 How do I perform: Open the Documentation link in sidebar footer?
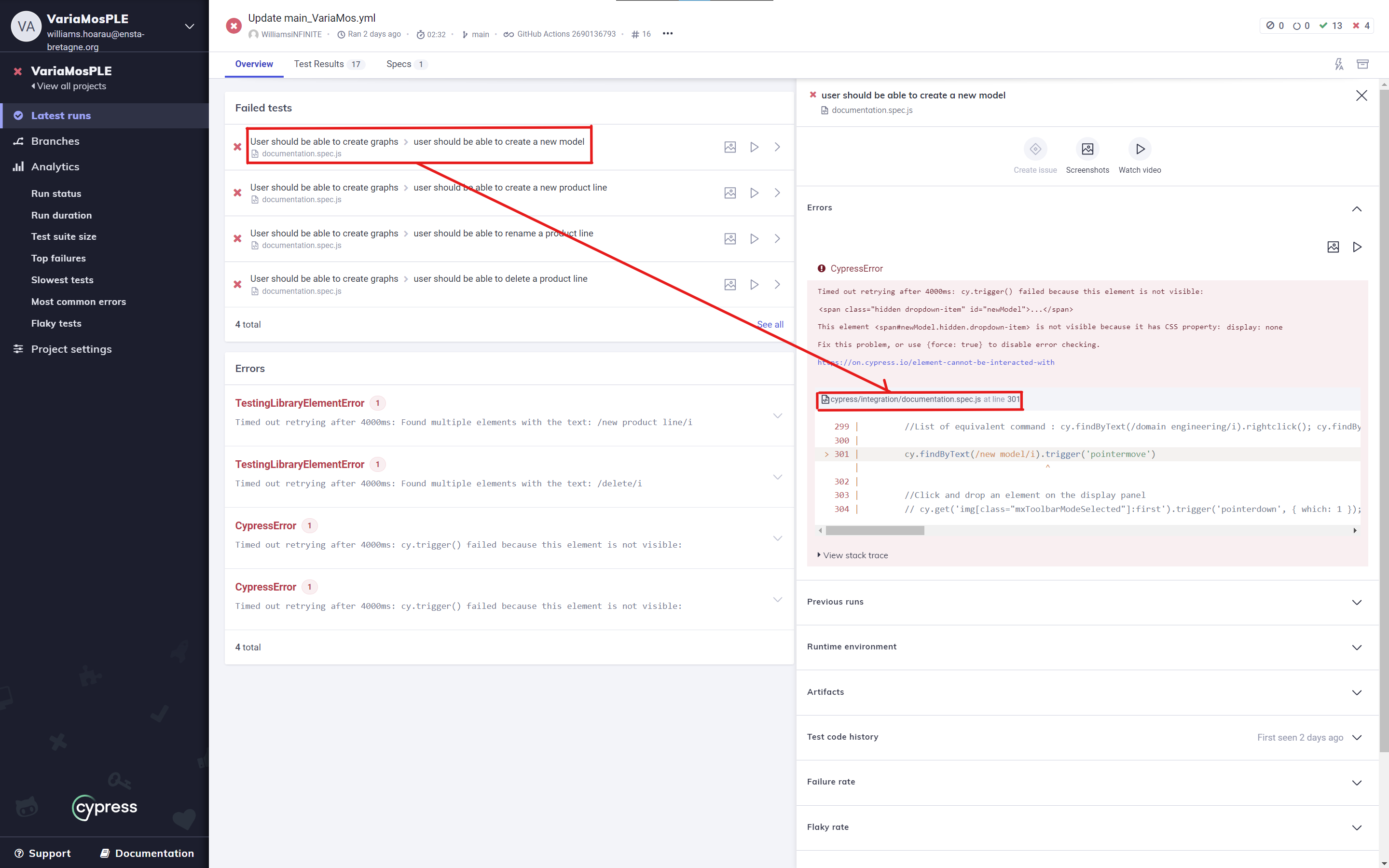pyautogui.click(x=147, y=853)
